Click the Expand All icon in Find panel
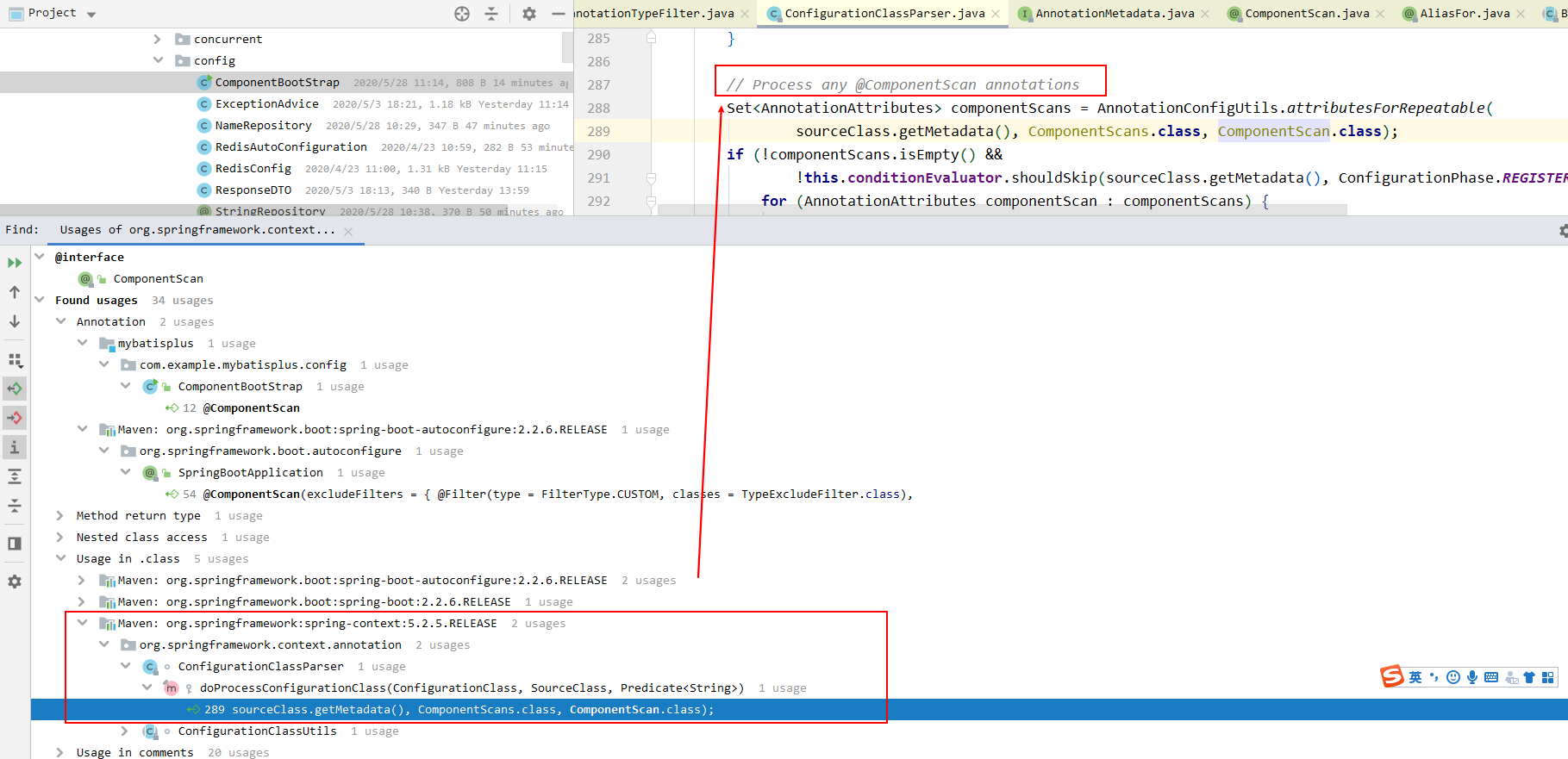 15,476
